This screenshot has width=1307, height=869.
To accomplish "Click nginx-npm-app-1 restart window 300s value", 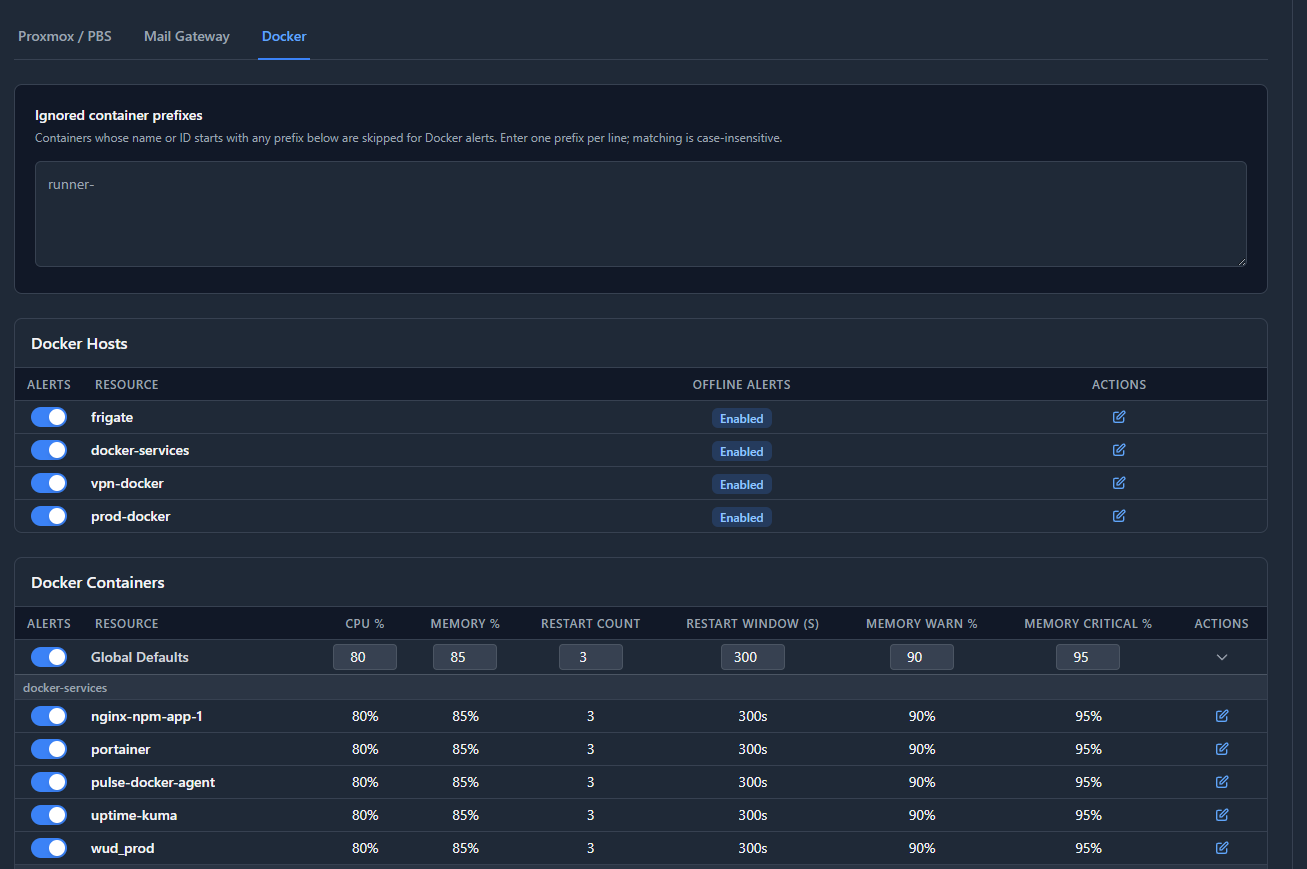I will 753,716.
